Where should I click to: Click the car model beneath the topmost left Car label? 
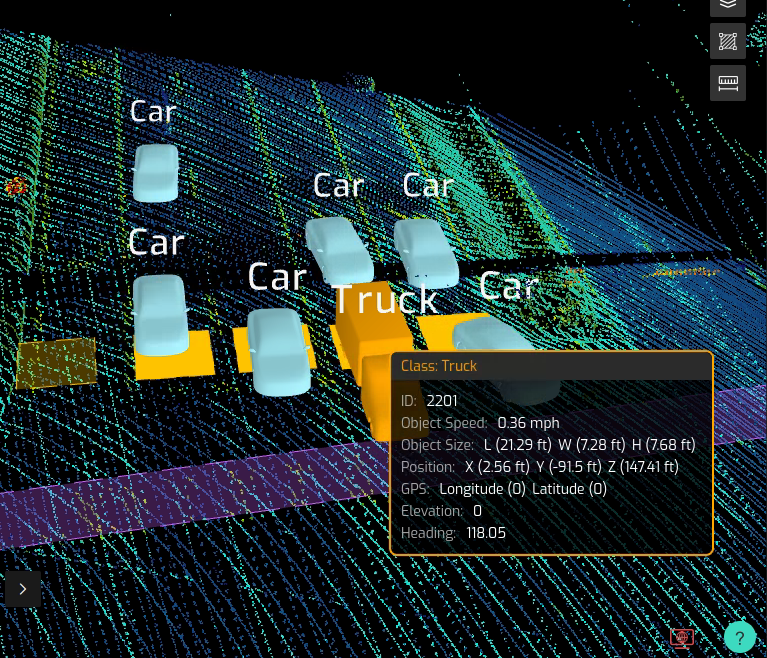pyautogui.click(x=156, y=172)
